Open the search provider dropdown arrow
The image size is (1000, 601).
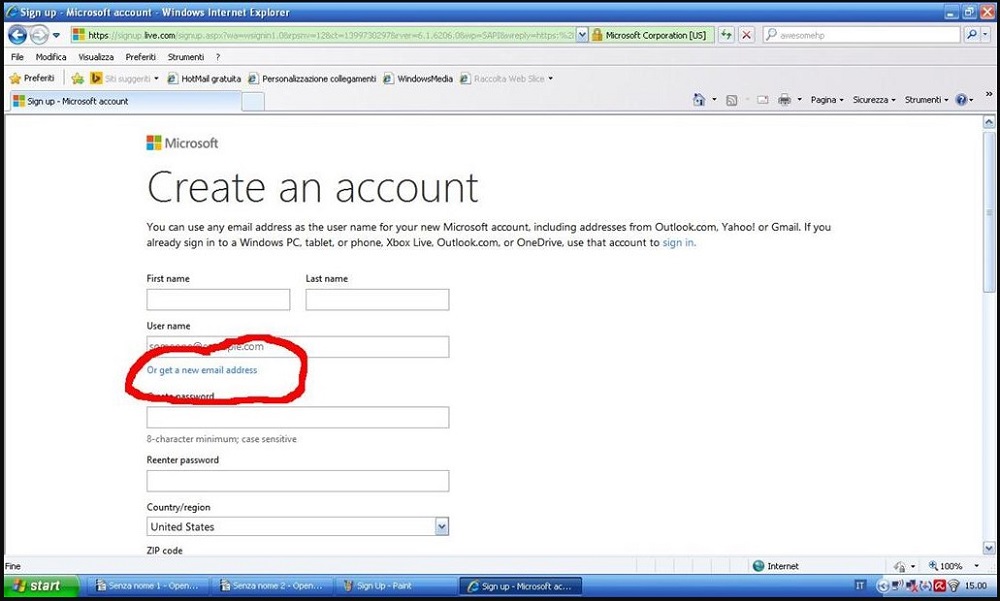point(986,35)
